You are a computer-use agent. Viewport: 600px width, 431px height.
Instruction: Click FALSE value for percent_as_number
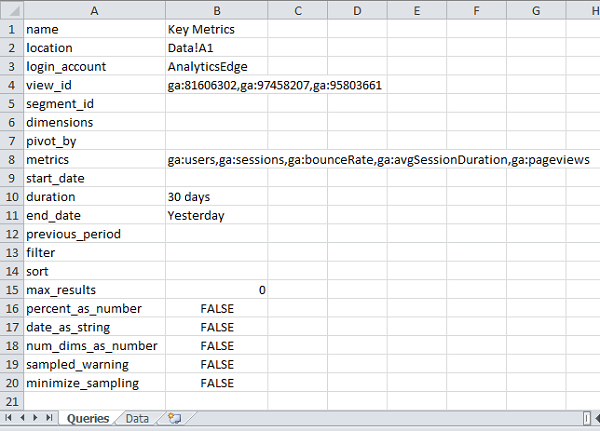point(217,309)
